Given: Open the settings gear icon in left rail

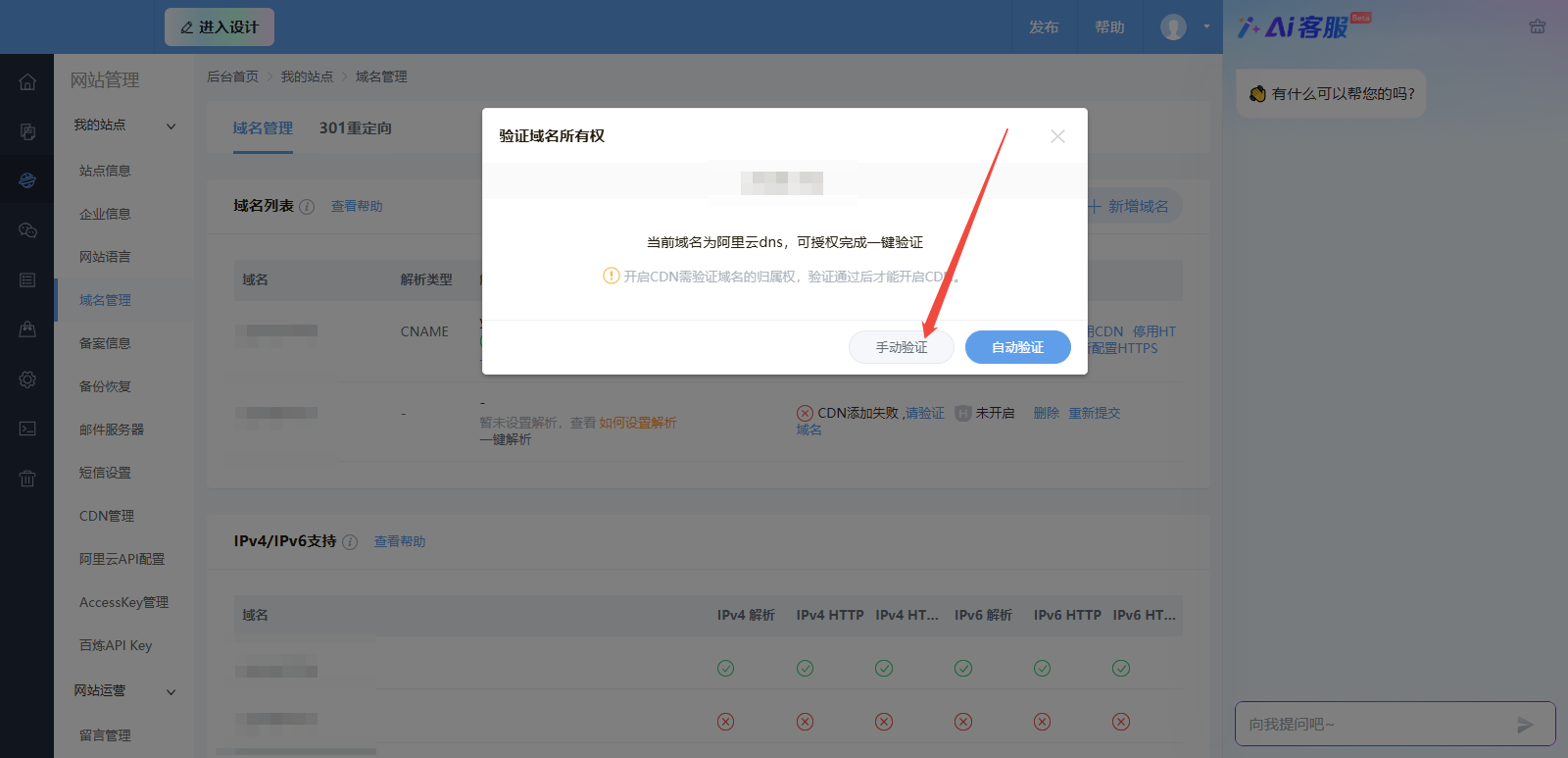Looking at the screenshot, I should pyautogui.click(x=27, y=379).
